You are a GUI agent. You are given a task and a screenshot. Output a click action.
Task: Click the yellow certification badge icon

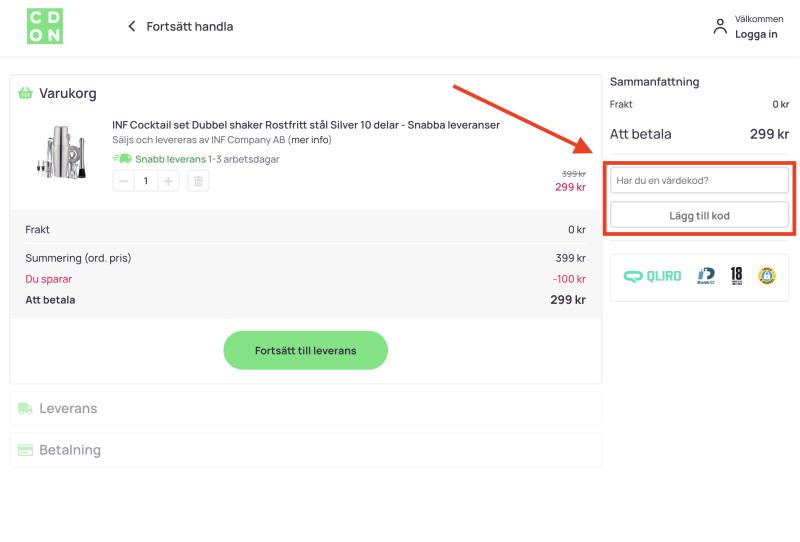coord(766,276)
